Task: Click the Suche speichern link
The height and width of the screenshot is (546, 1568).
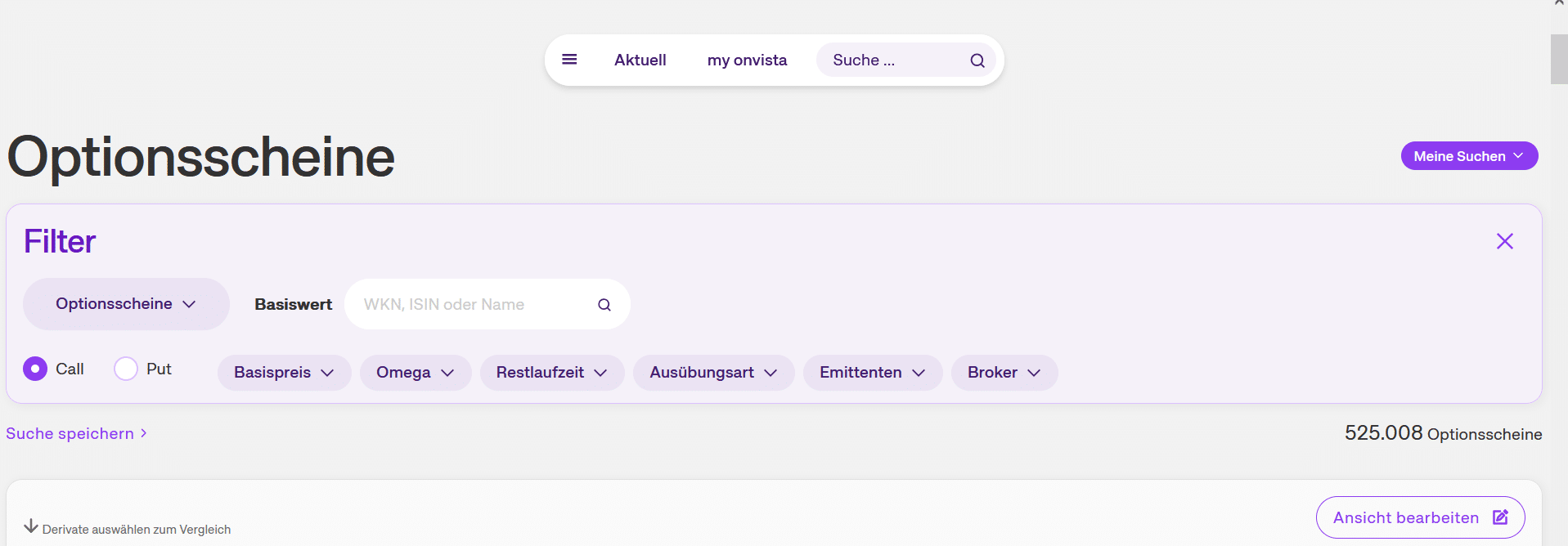Action: [70, 434]
